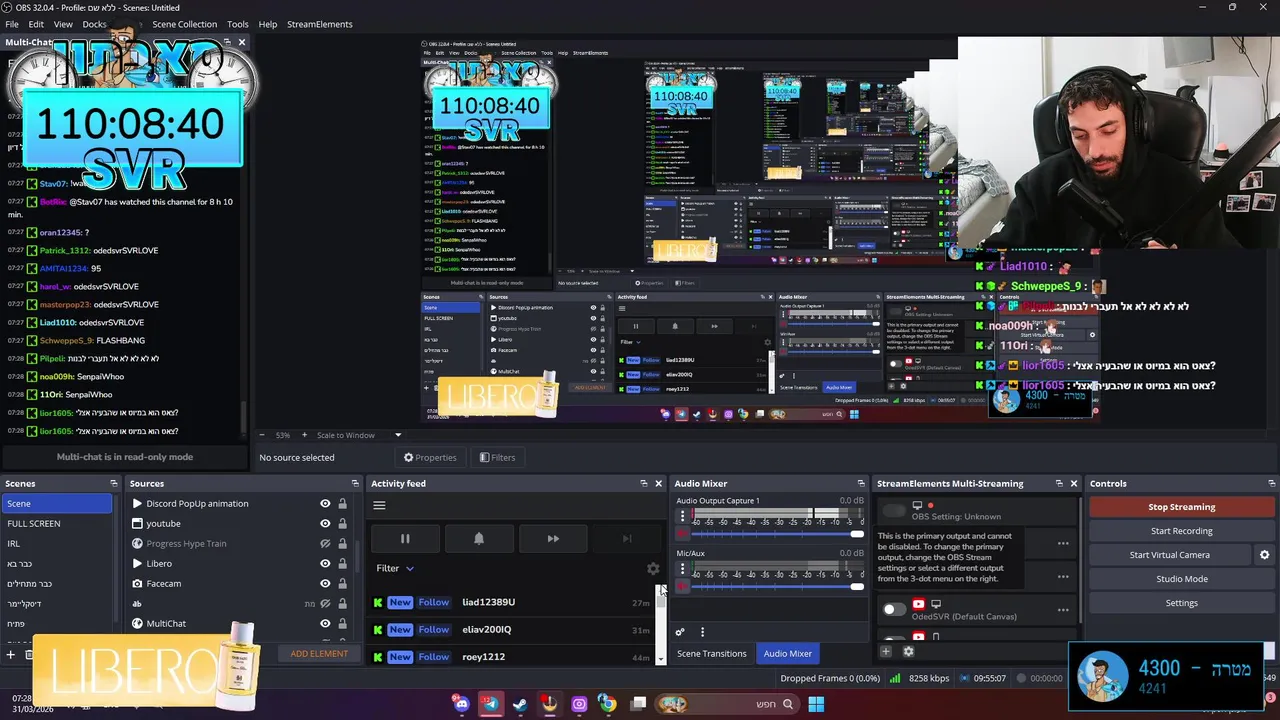This screenshot has width=1280, height=720.
Task: Zoom out preview with minus icon
Action: [x=262, y=435]
